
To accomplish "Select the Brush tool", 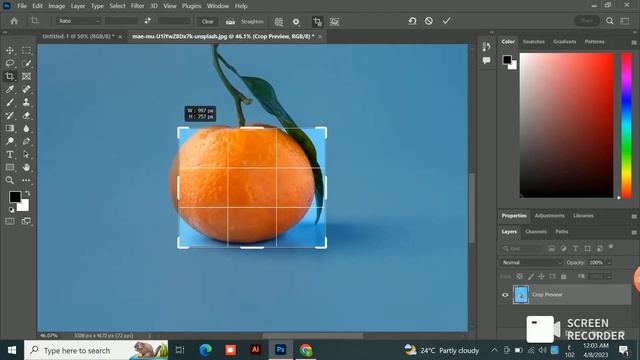I will pos(10,102).
